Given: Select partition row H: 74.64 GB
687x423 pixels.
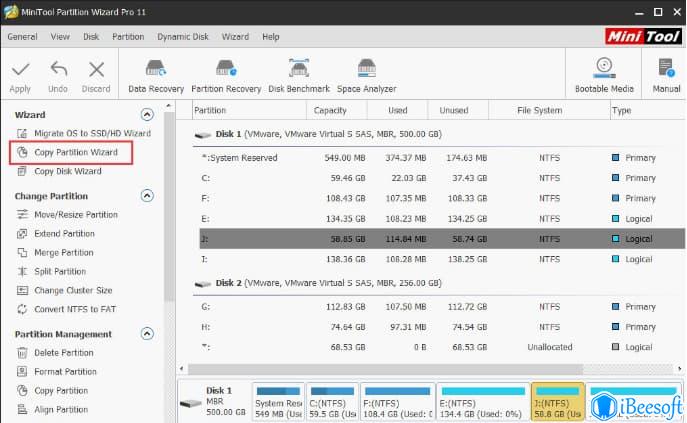Looking at the screenshot, I should click(x=442, y=327).
